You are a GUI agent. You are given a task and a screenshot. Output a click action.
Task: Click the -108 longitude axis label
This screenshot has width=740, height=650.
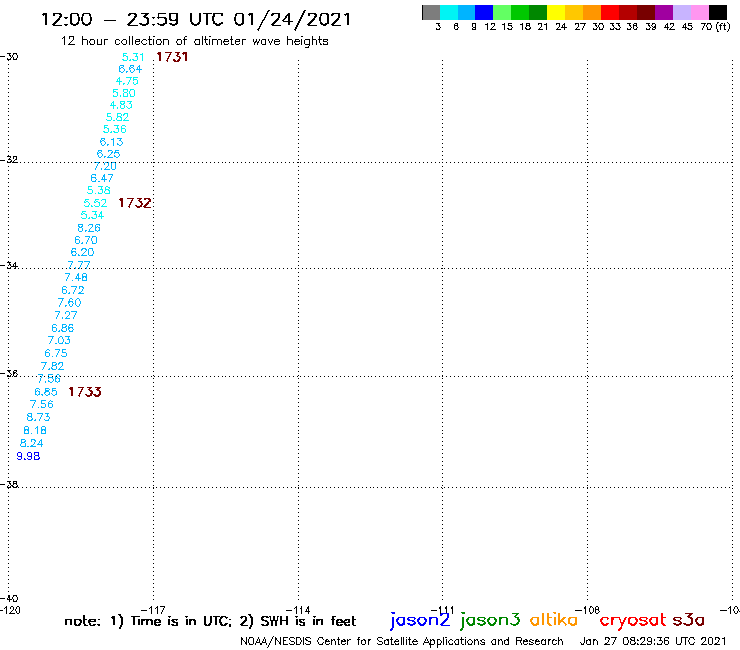(588, 610)
